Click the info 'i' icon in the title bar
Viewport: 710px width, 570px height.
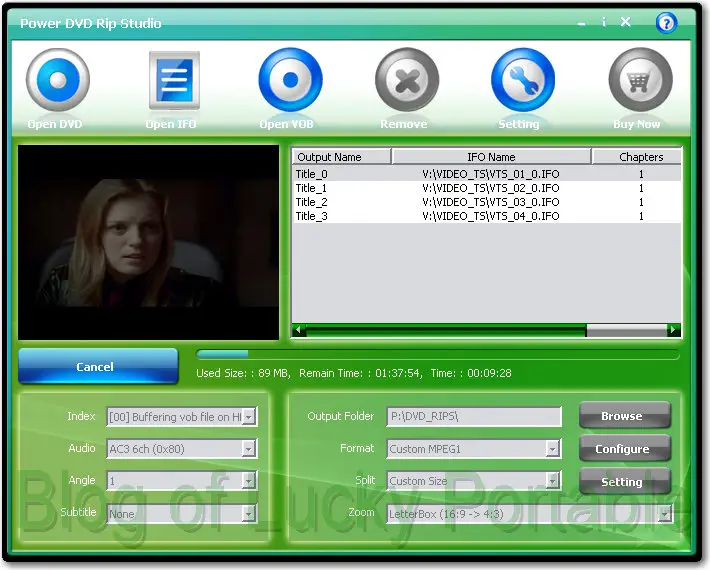click(604, 22)
